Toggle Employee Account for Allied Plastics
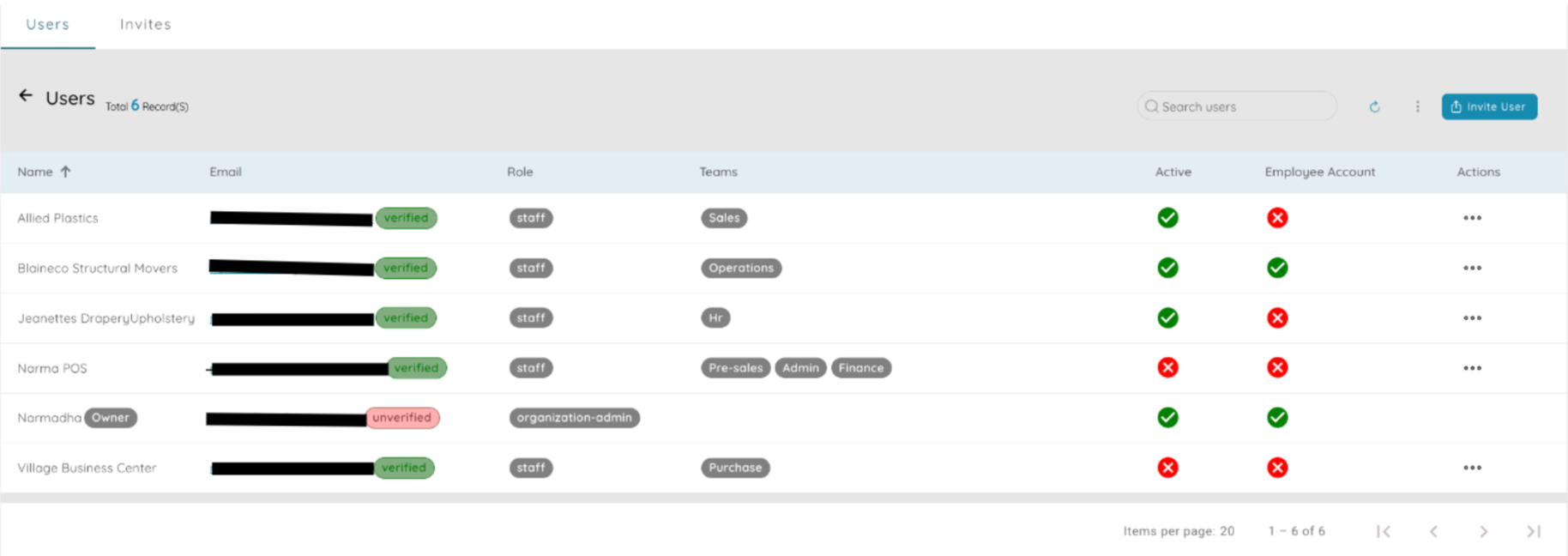Image resolution: width=1568 pixels, height=556 pixels. click(1277, 218)
